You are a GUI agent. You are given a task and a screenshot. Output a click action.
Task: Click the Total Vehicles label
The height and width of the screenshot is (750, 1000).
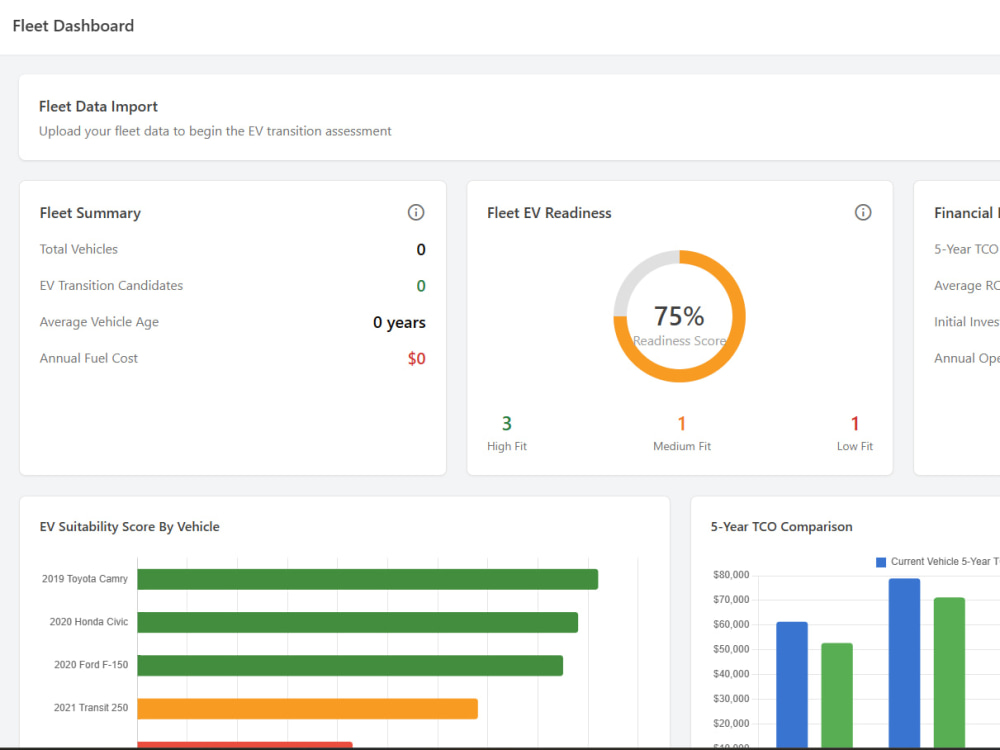point(78,249)
